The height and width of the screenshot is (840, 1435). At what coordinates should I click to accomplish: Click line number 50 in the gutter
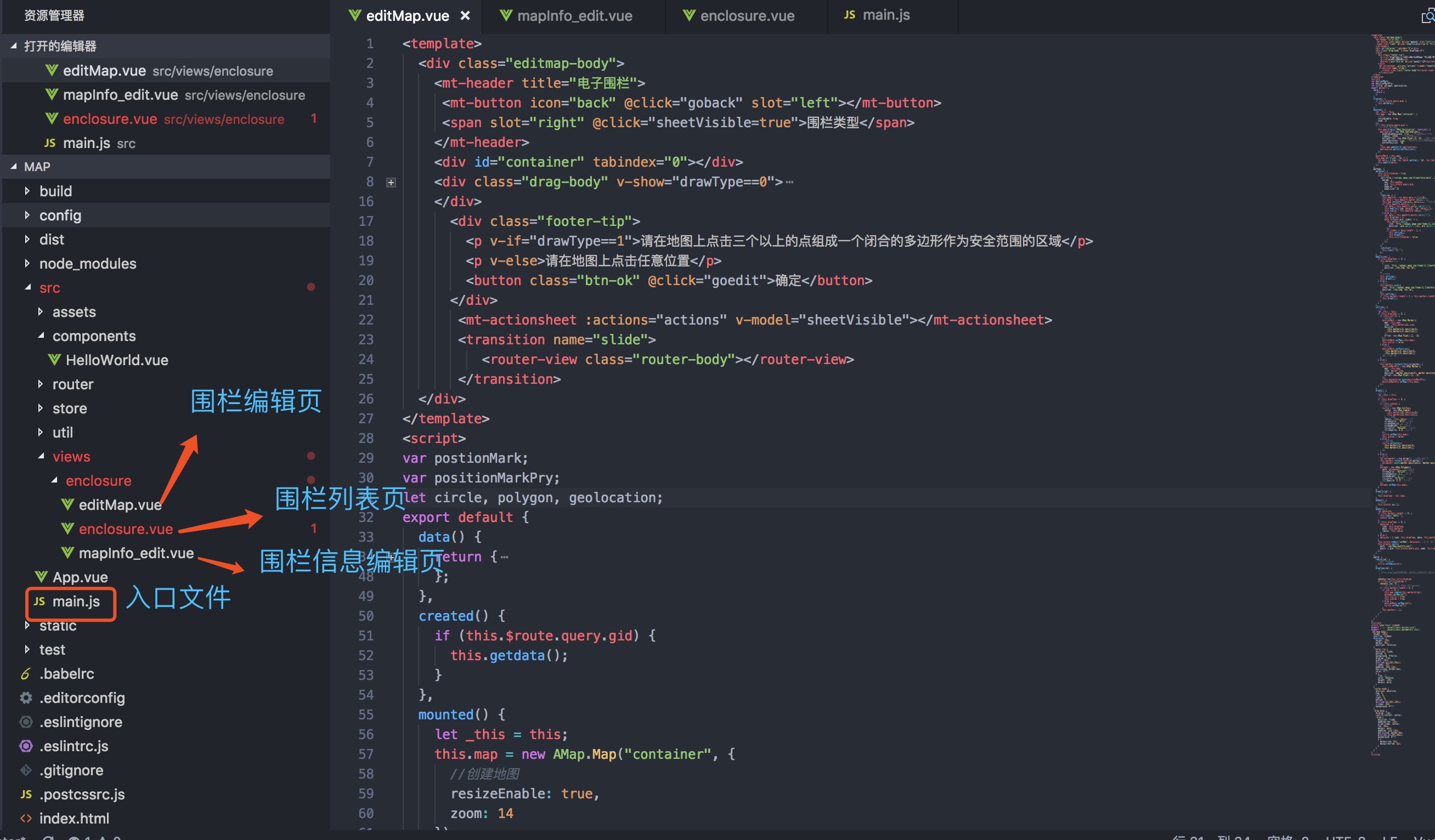tap(366, 616)
